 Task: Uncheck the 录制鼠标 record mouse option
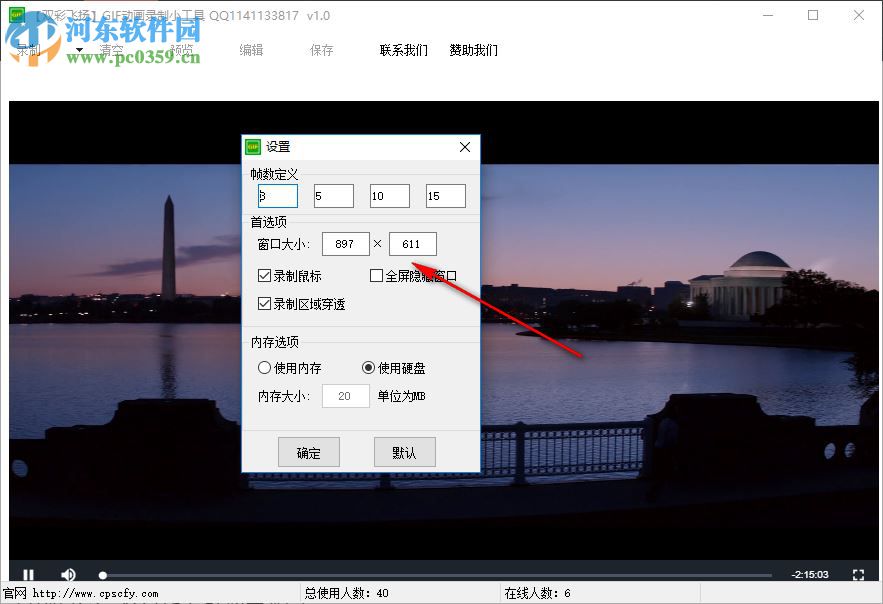pos(266,275)
